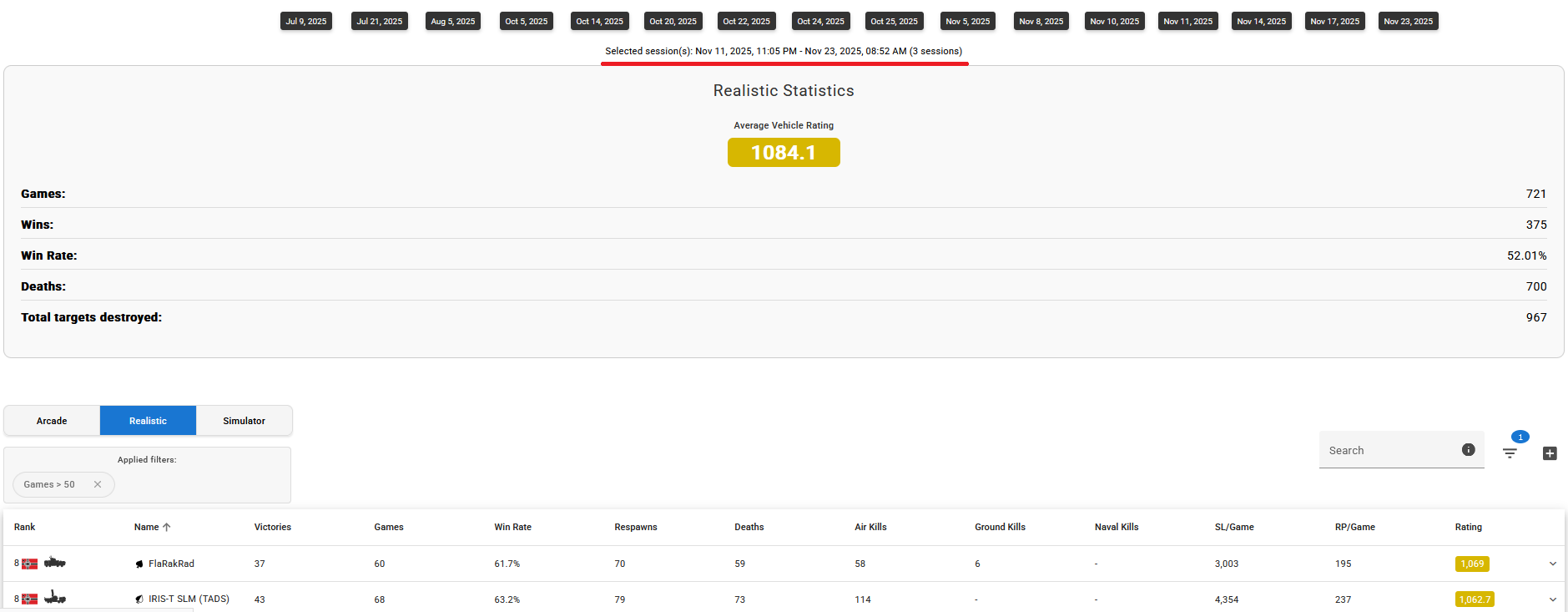Click the Realistic Statistics heading
1568x612 pixels.
tap(784, 90)
